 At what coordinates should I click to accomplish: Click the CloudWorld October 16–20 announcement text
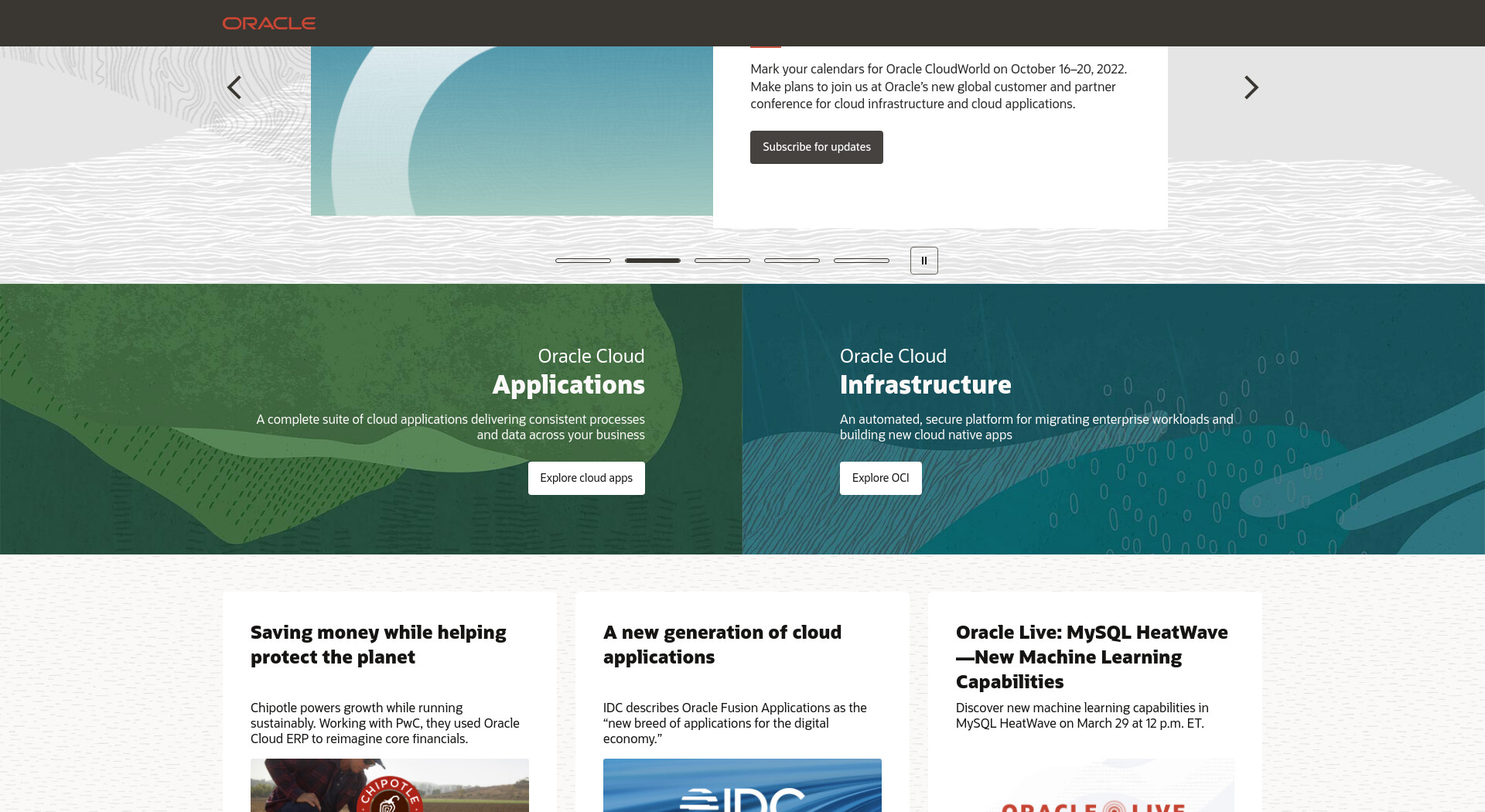tap(938, 86)
